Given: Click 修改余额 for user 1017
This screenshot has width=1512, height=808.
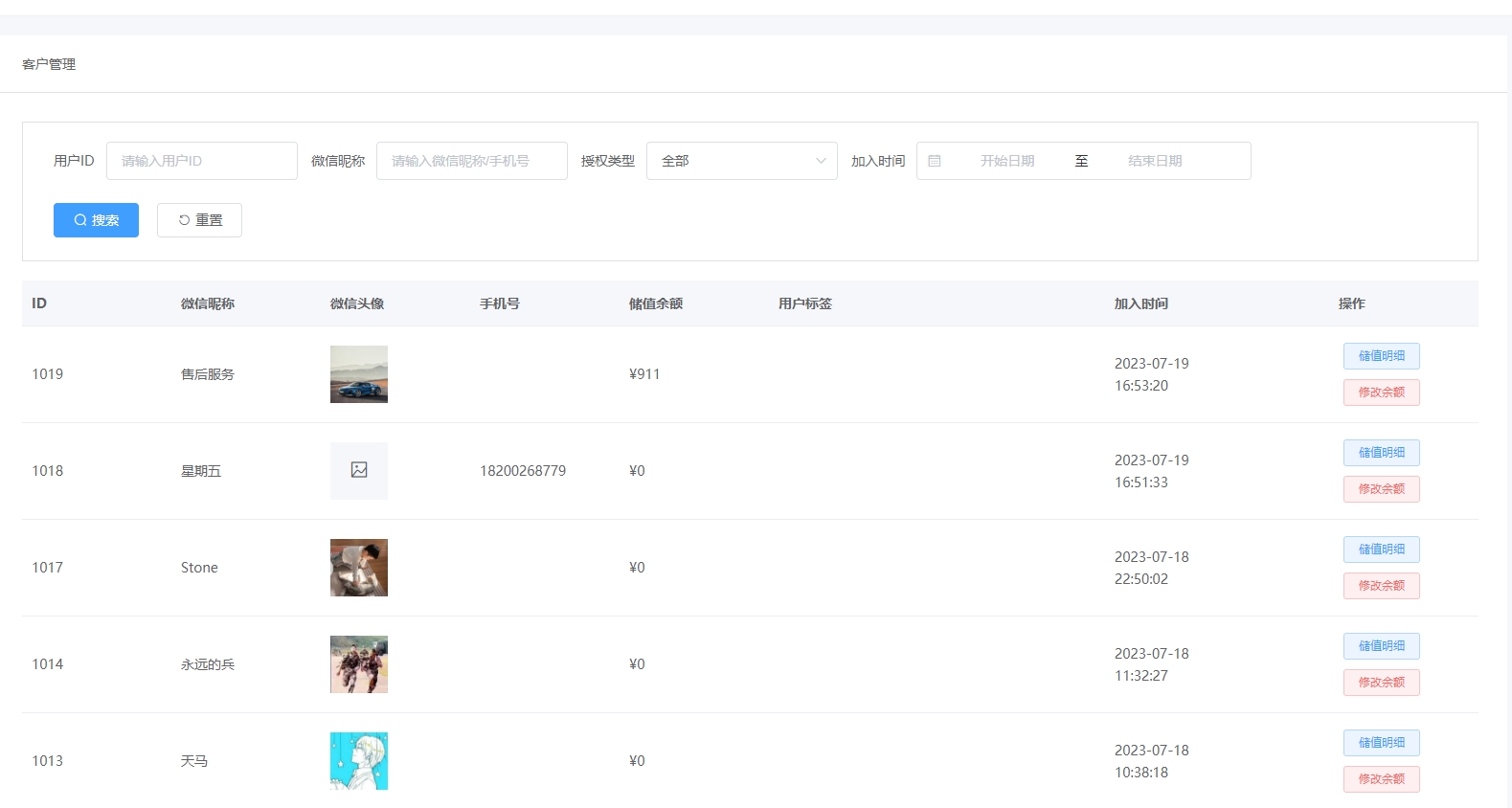Looking at the screenshot, I should pyautogui.click(x=1381, y=586).
